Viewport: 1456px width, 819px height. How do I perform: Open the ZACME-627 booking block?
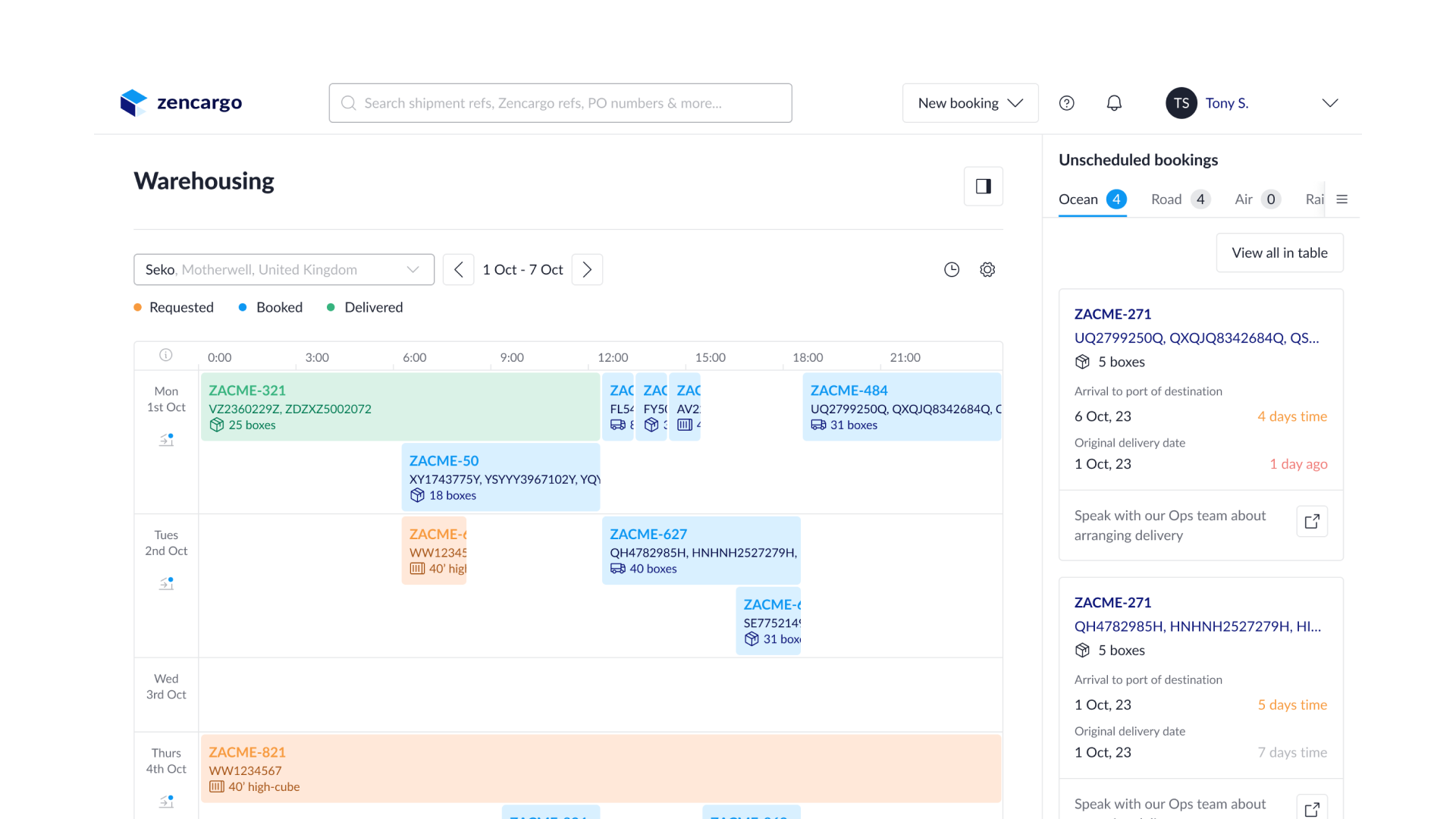coord(701,551)
